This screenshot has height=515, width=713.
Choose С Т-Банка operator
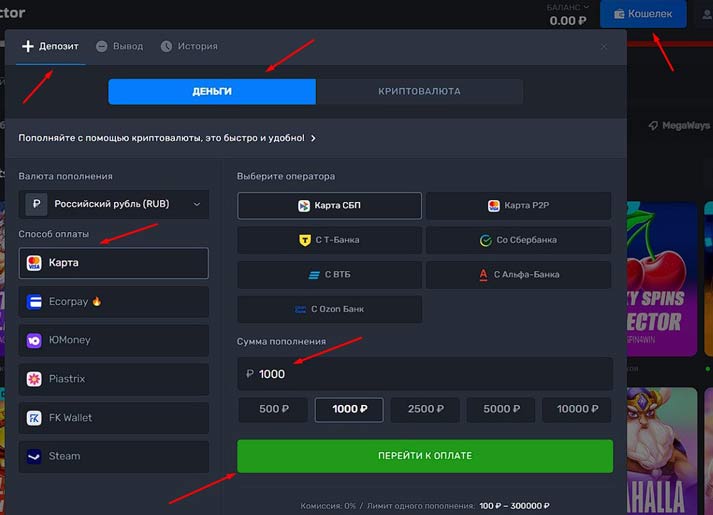click(329, 240)
